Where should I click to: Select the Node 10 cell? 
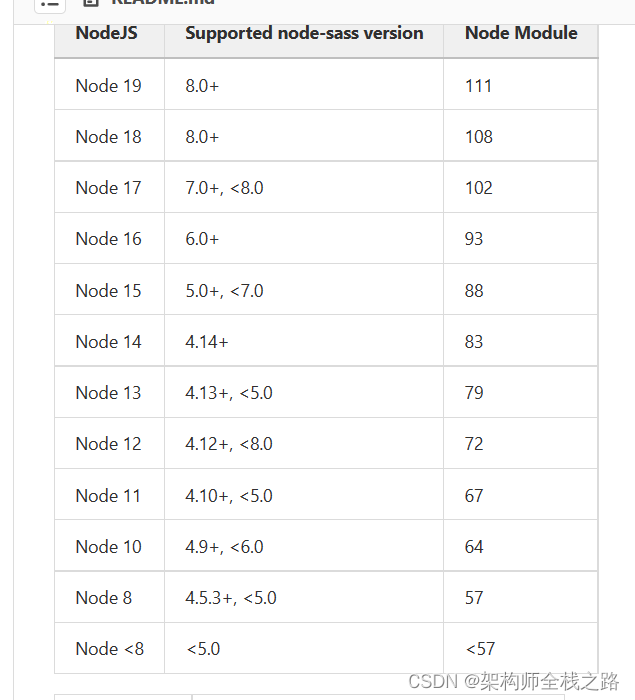[x=108, y=547]
